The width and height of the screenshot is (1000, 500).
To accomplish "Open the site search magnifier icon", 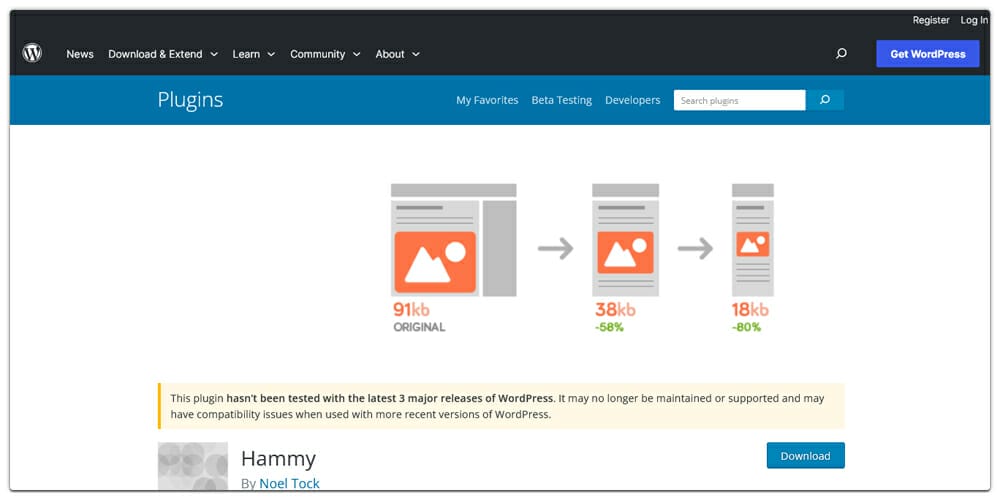I will point(841,54).
